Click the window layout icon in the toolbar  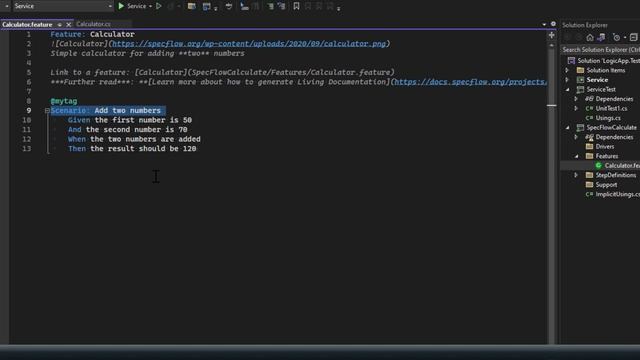tap(207, 6)
